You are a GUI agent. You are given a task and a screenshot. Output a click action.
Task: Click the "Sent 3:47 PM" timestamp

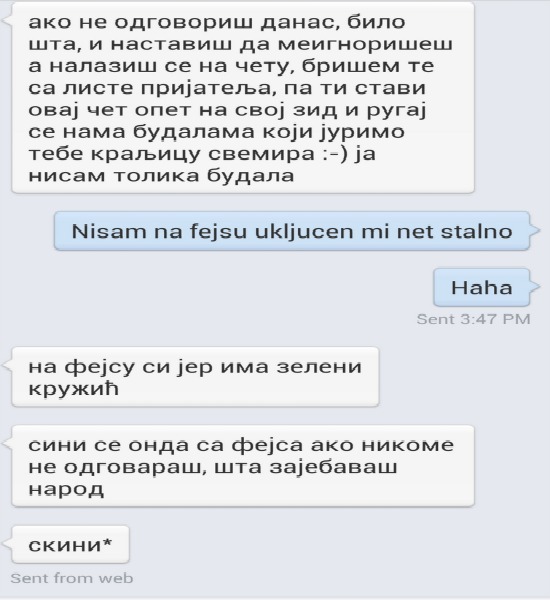(x=473, y=319)
